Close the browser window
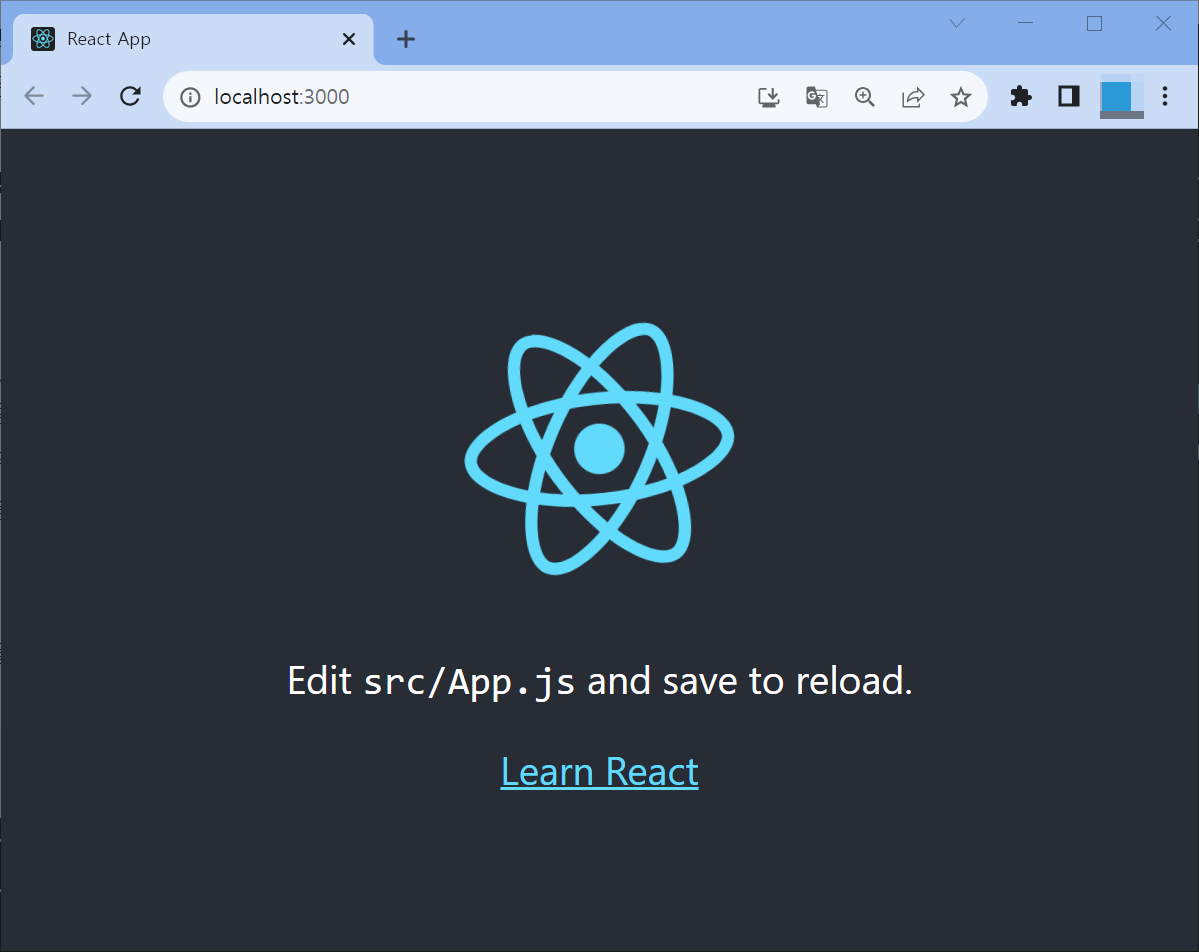Screen dimensions: 1199x952 pos(1163,24)
